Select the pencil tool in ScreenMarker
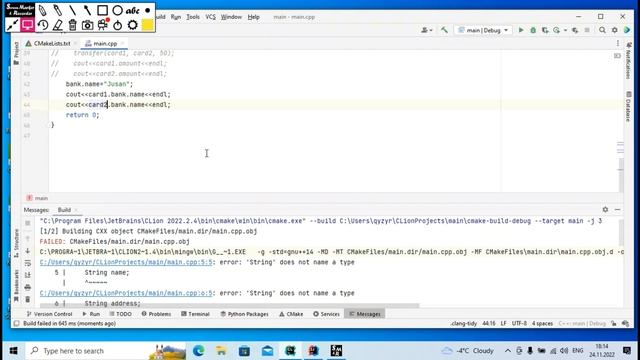The width and height of the screenshot is (640, 360). (x=42, y=10)
